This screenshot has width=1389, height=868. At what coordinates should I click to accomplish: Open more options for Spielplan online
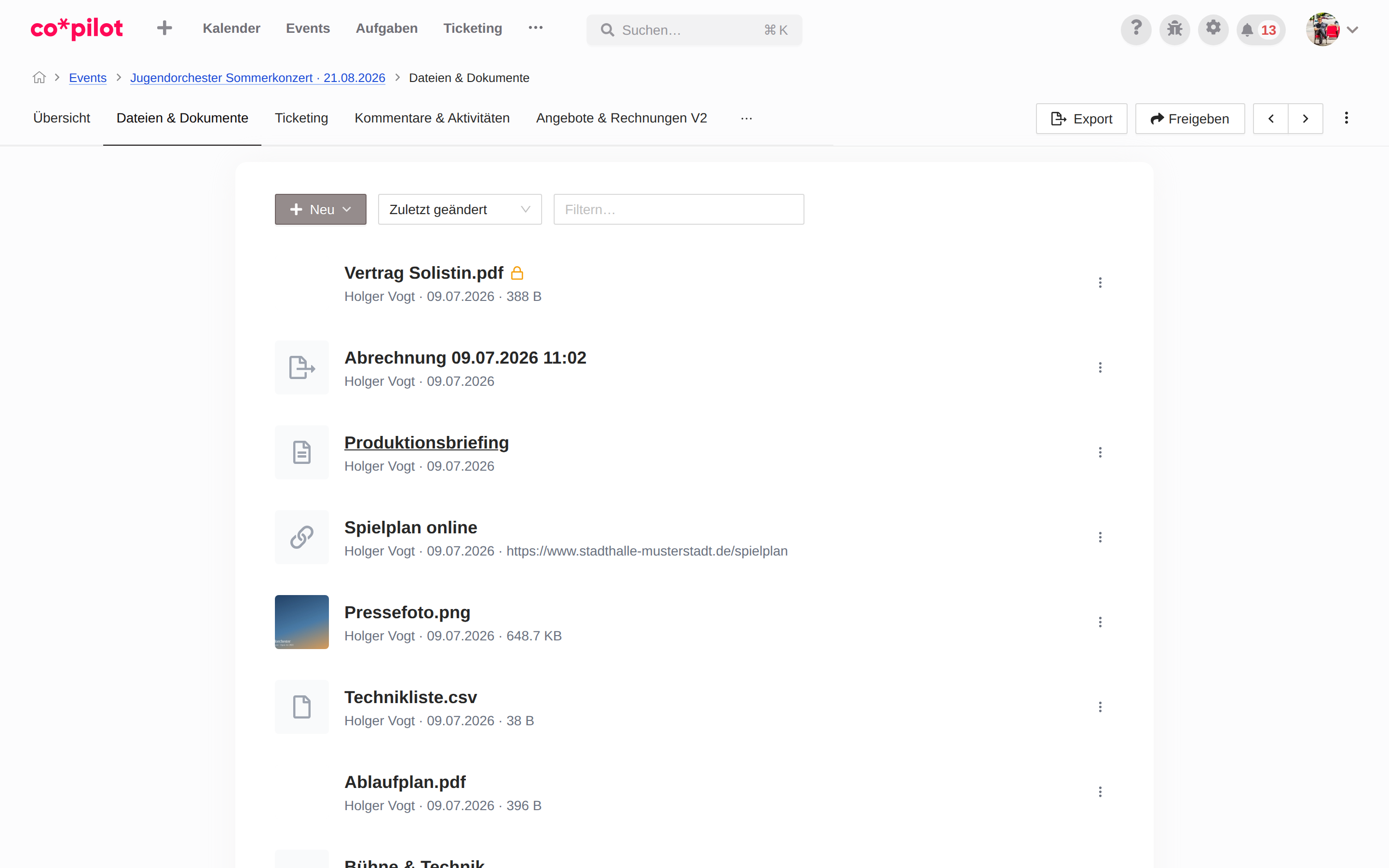tap(1100, 537)
